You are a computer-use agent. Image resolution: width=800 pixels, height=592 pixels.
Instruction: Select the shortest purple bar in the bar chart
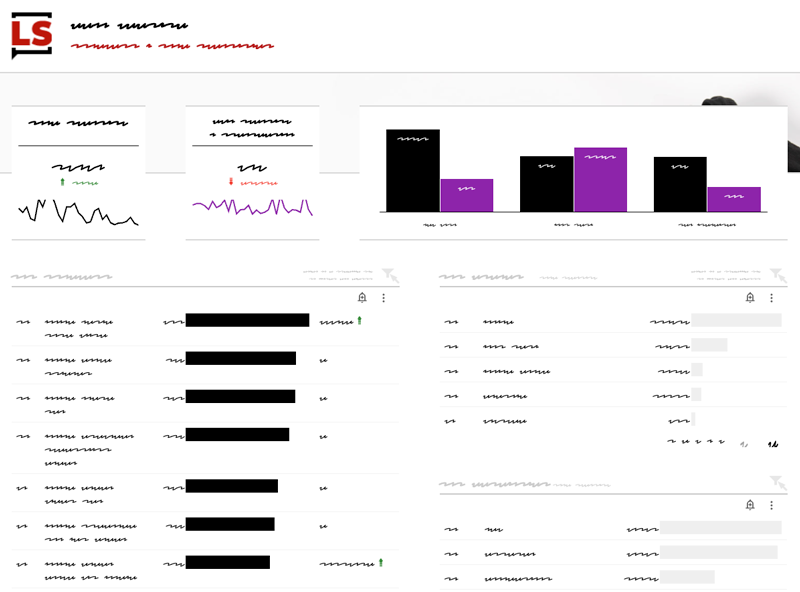[x=734, y=200]
